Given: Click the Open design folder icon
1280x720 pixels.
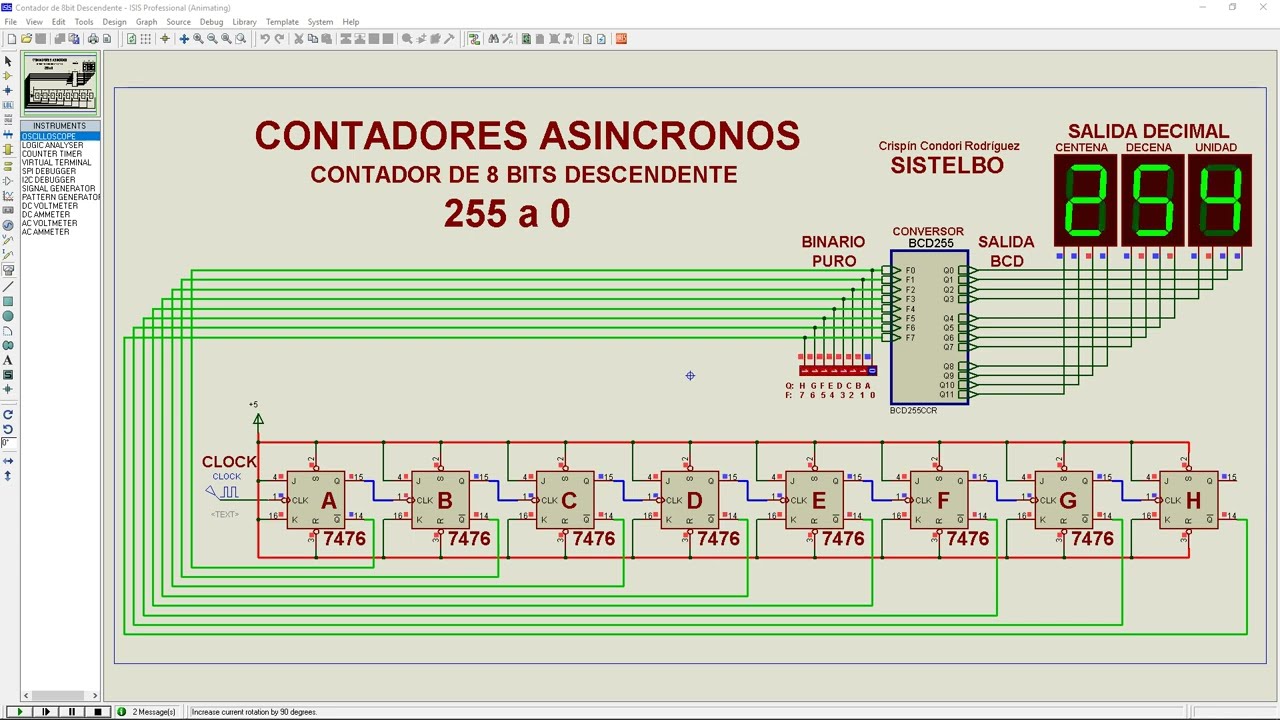Looking at the screenshot, I should coord(26,39).
